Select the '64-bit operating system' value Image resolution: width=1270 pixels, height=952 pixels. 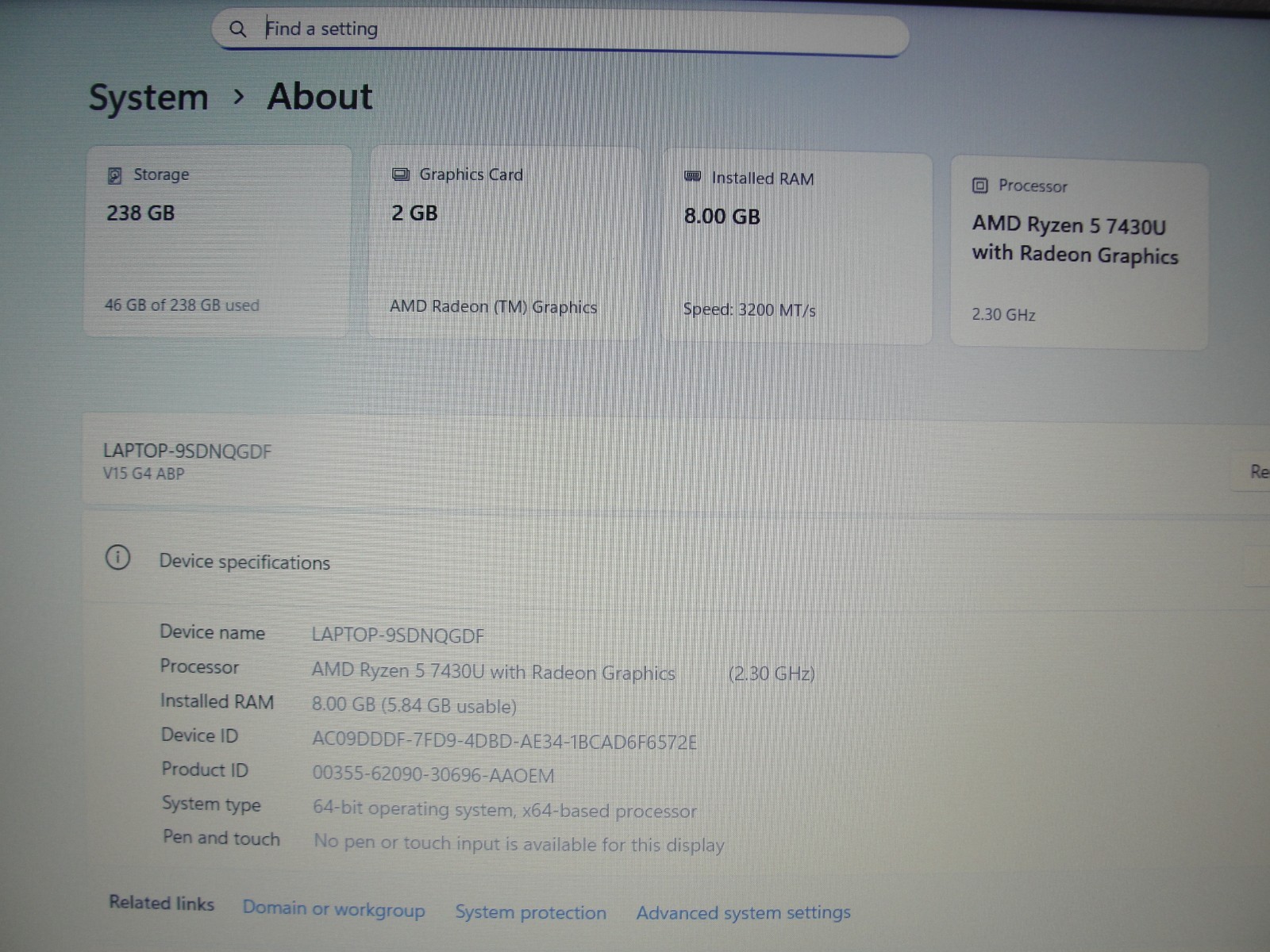(505, 810)
